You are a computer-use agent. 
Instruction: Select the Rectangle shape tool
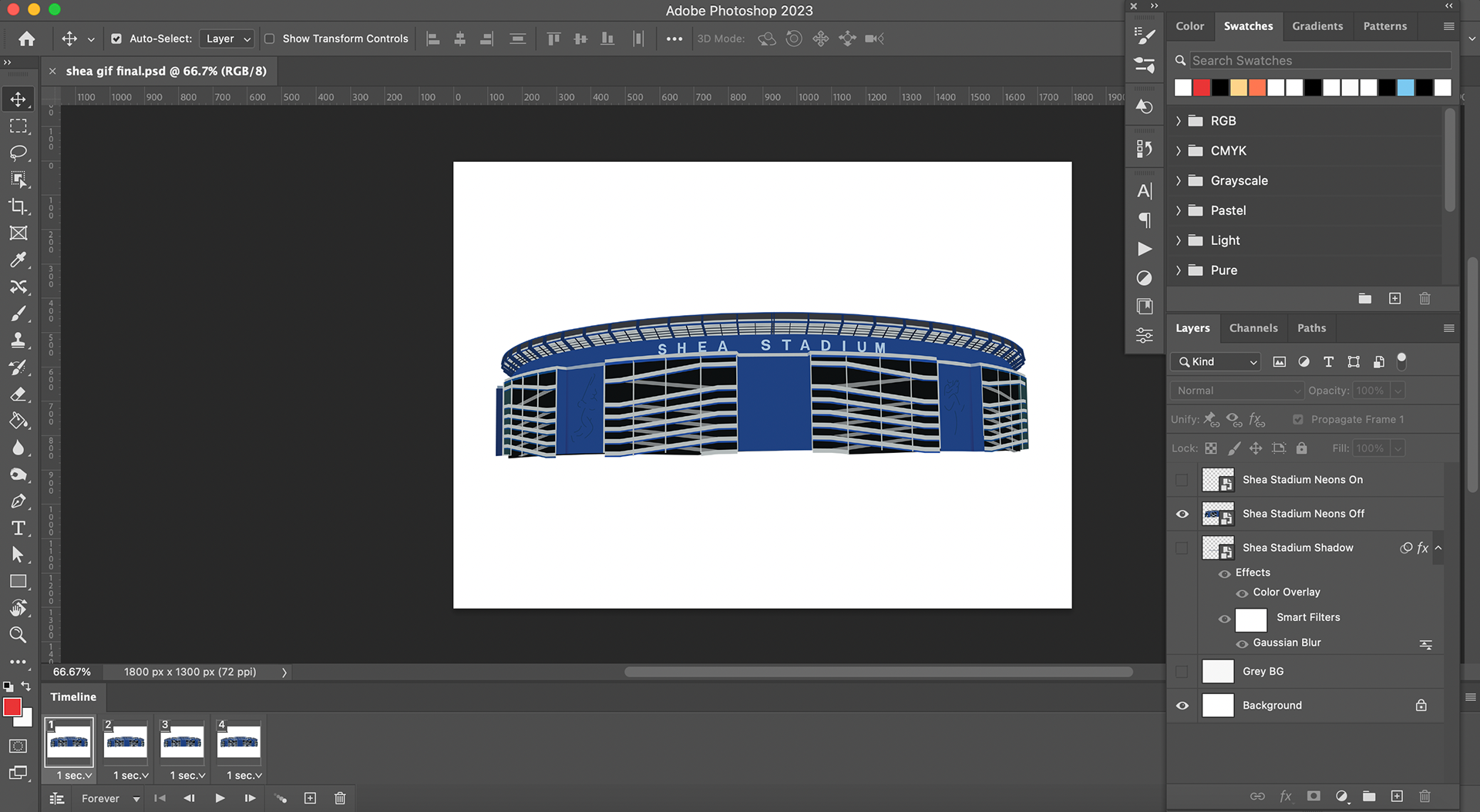click(18, 582)
